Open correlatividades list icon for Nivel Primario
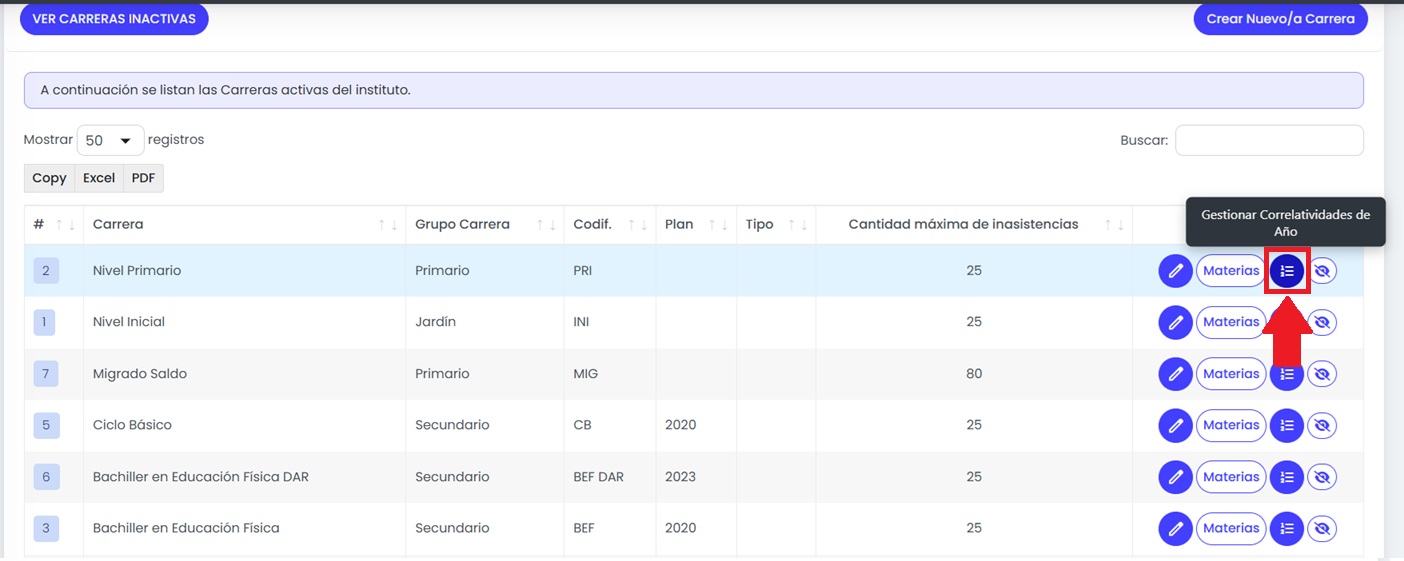 point(1287,271)
